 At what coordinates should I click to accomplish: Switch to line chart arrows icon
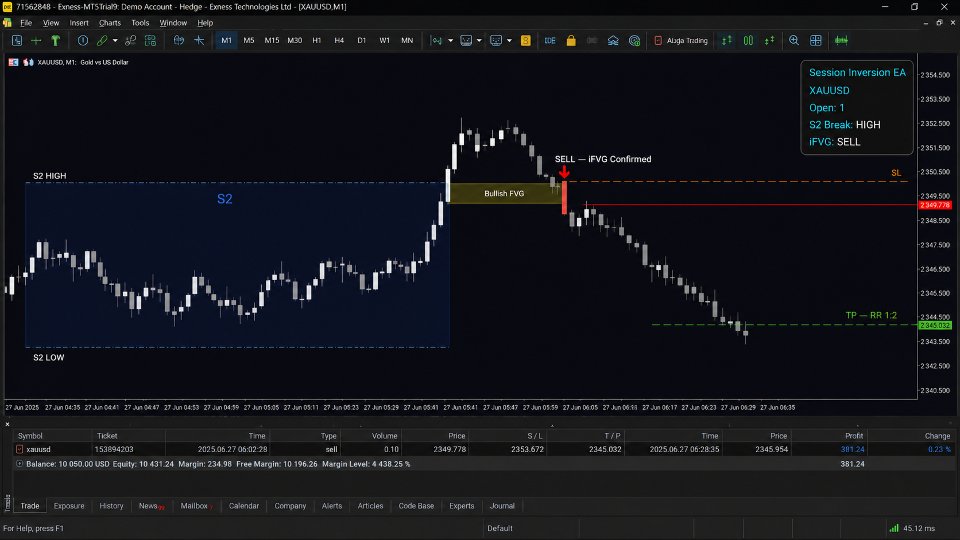(x=769, y=40)
